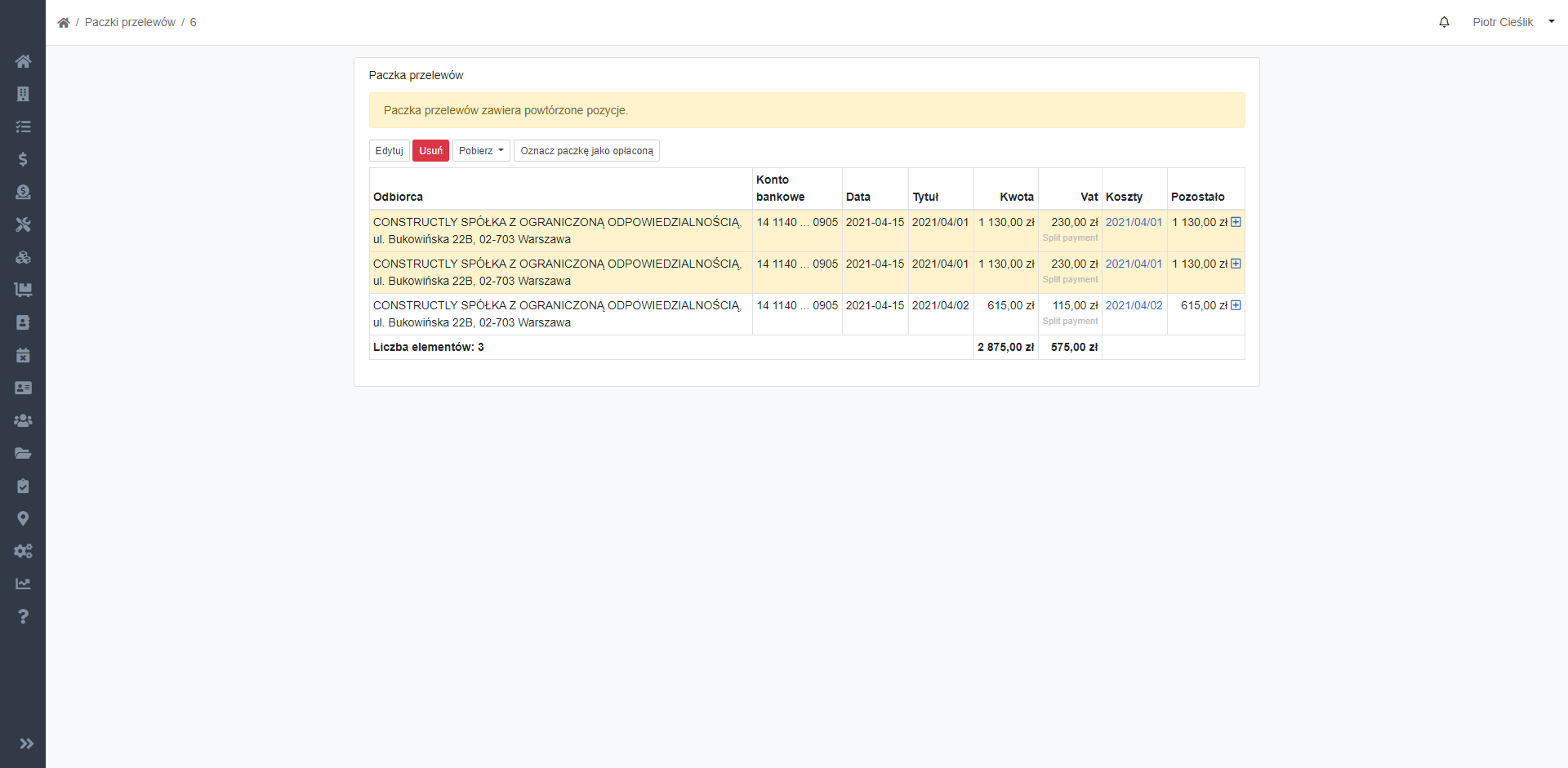Viewport: 1568px width, 768px height.
Task: Open the dollar sign finance icon
Action: point(23,159)
